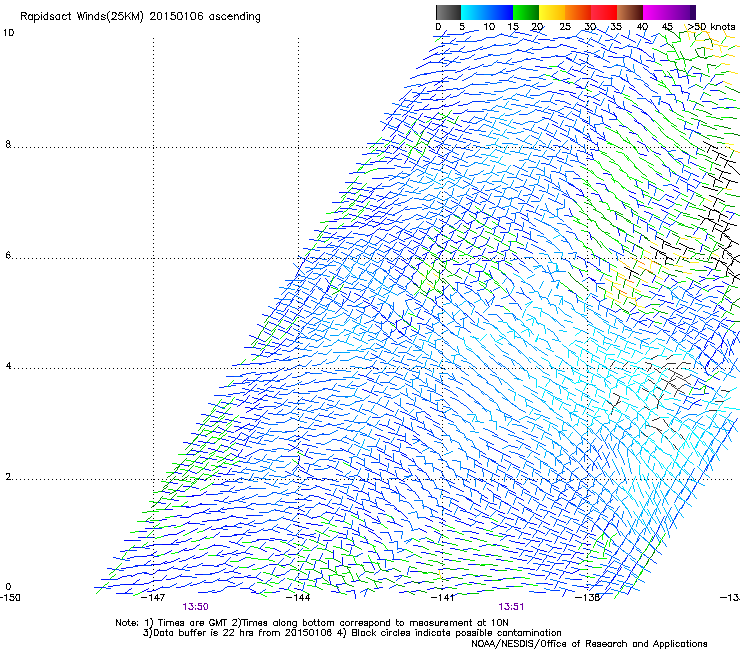The height and width of the screenshot is (650, 740).
Task: Click the '>50 knots' legend label
Action: (712, 26)
